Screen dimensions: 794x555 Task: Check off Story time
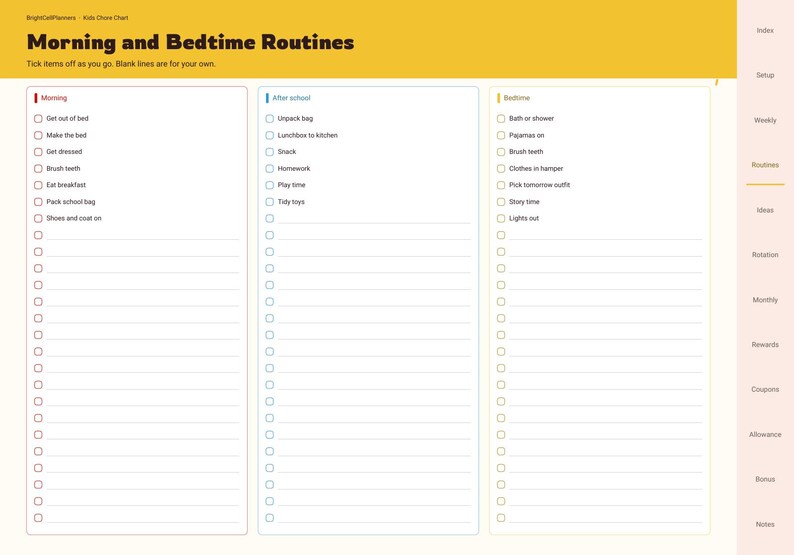(501, 202)
